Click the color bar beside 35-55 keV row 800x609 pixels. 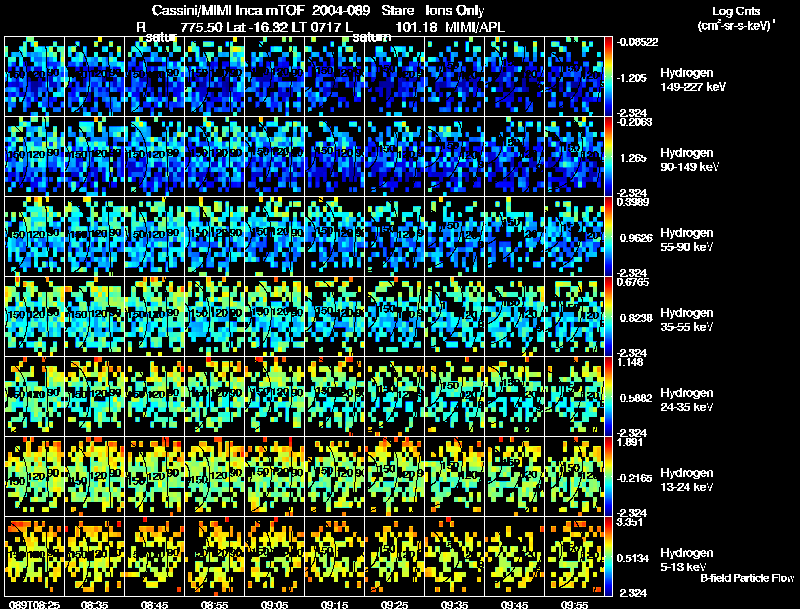pos(608,316)
